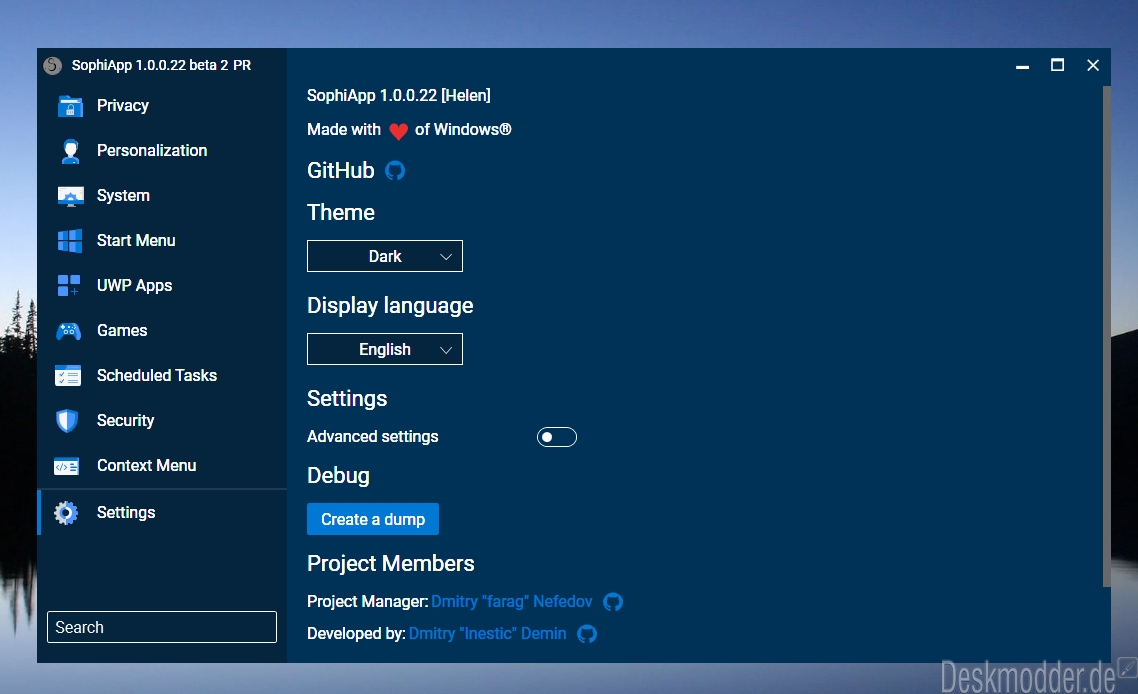Click the "Developed by:" label
1138x694 pixels.
[x=356, y=634]
